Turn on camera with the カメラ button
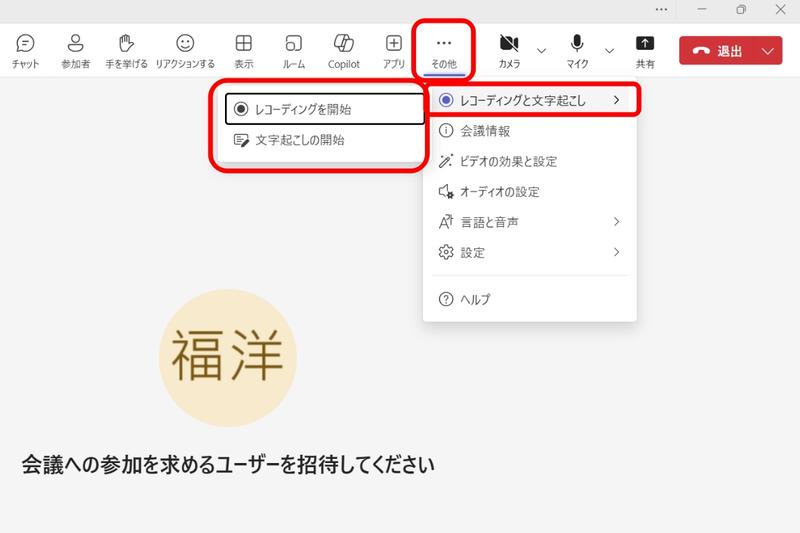 coord(509,51)
